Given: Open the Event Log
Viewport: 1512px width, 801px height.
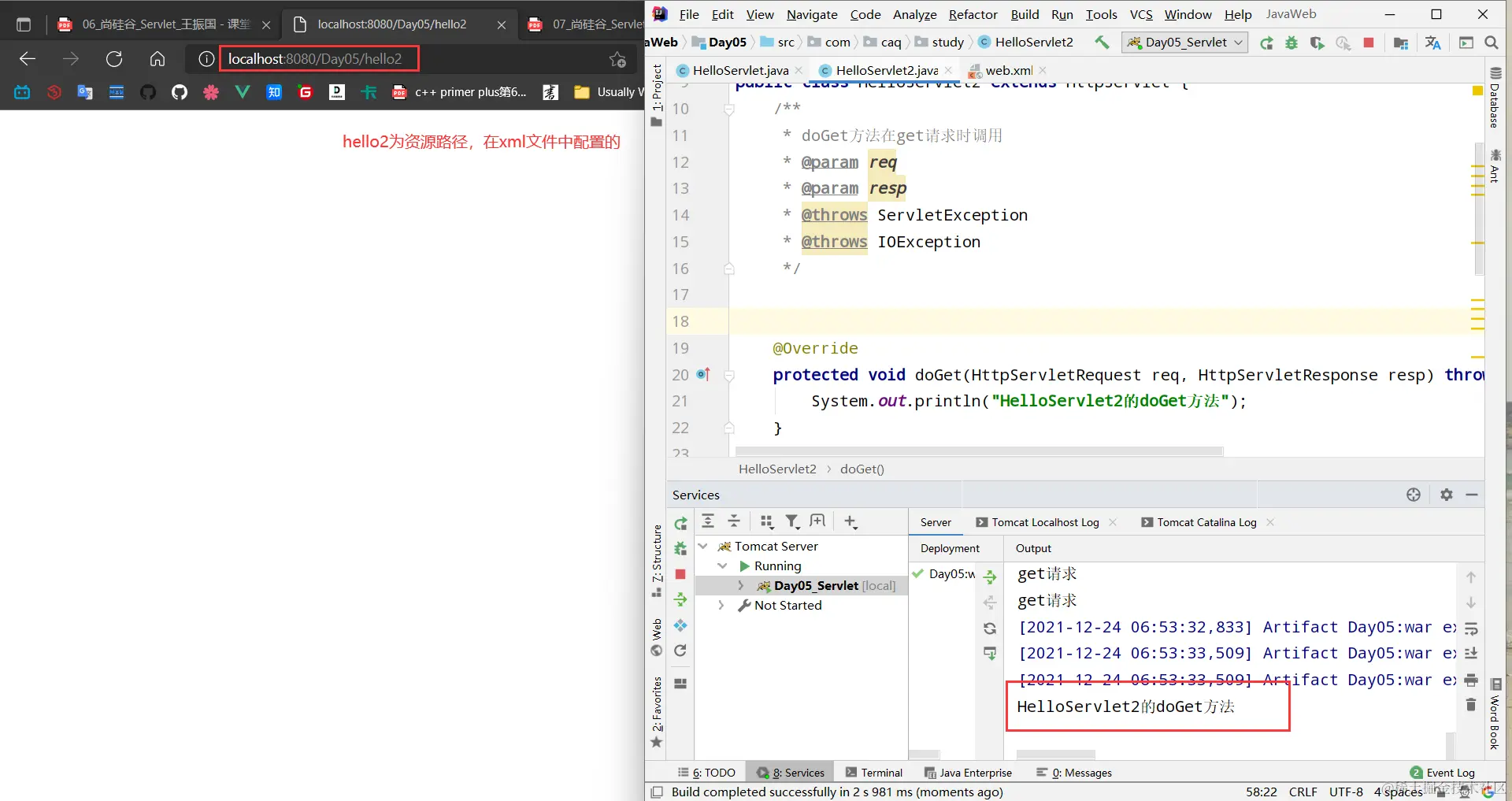Looking at the screenshot, I should coord(1443,773).
